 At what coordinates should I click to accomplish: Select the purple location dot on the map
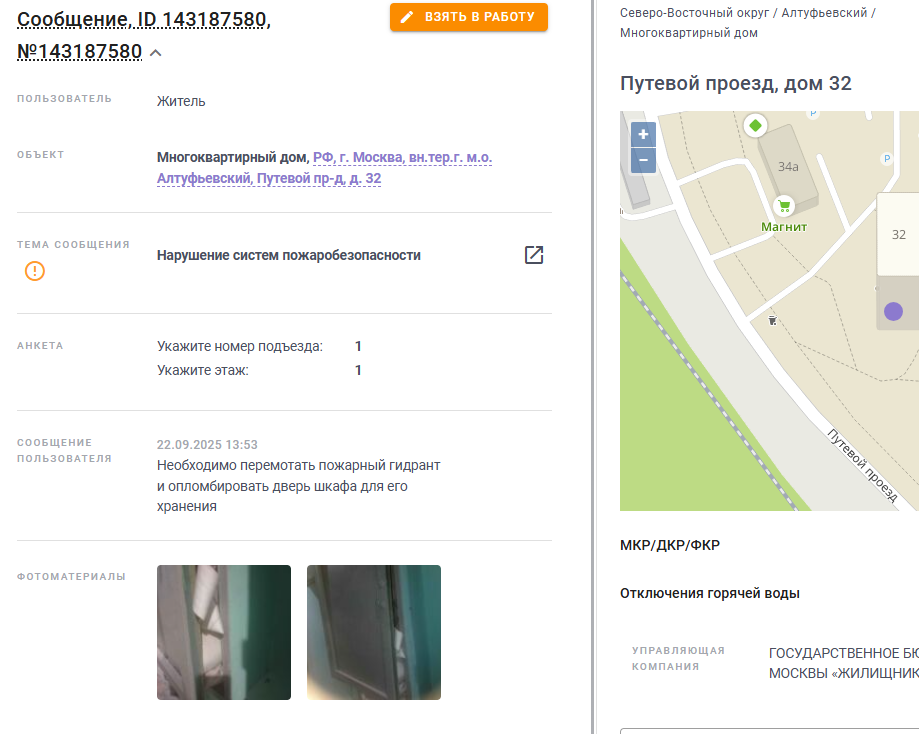(893, 311)
